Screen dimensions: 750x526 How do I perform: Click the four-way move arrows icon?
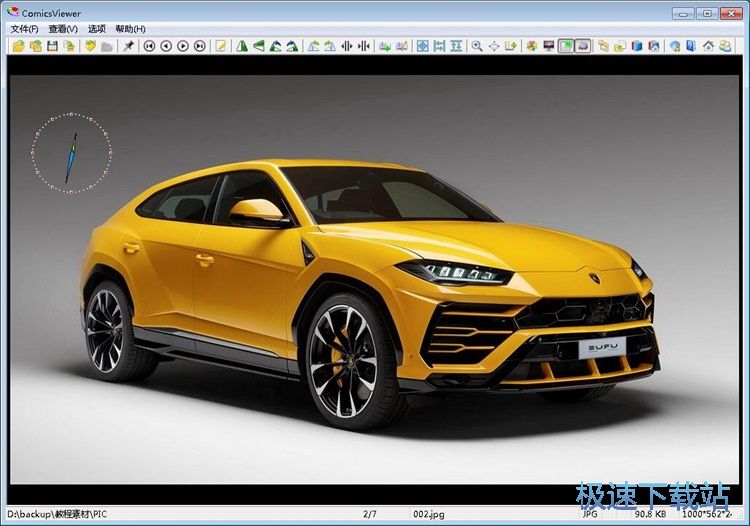(494, 46)
